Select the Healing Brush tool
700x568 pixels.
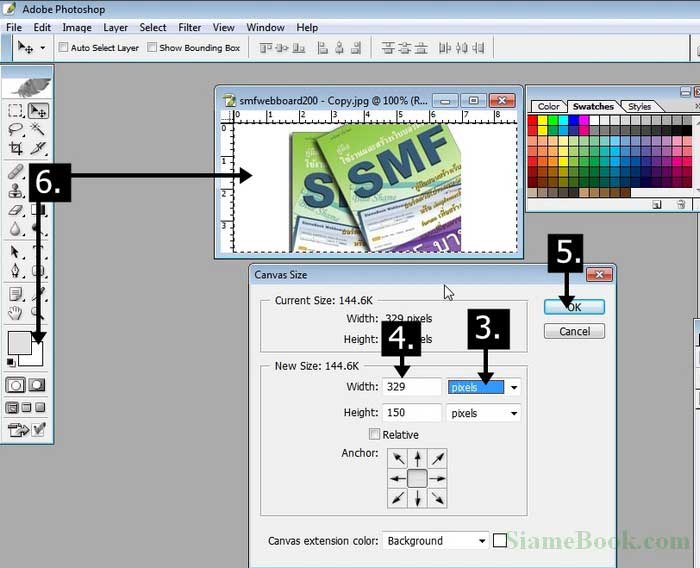tap(16, 171)
